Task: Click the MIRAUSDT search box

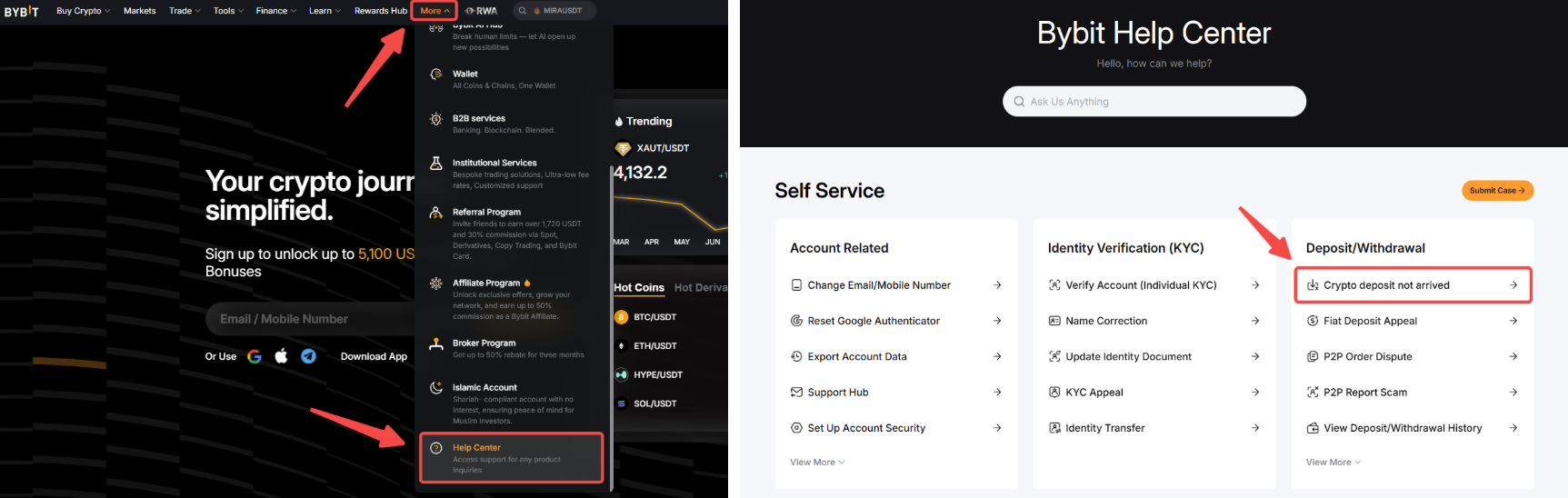Action: [554, 11]
